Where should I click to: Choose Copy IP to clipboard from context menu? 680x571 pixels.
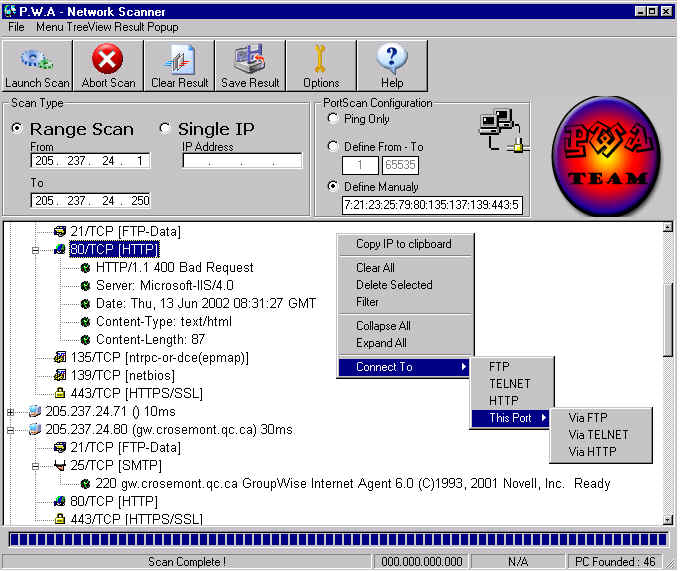click(x=403, y=244)
